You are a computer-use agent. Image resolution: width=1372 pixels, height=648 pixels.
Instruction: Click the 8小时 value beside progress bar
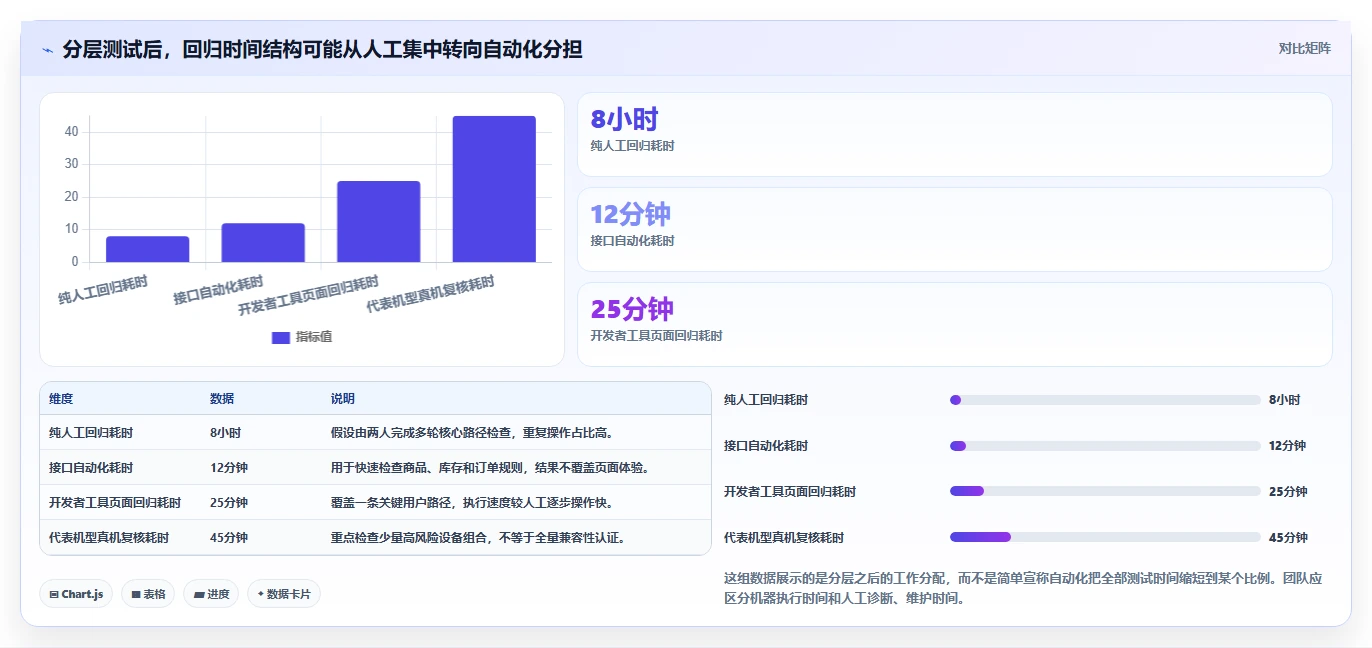(x=1284, y=400)
